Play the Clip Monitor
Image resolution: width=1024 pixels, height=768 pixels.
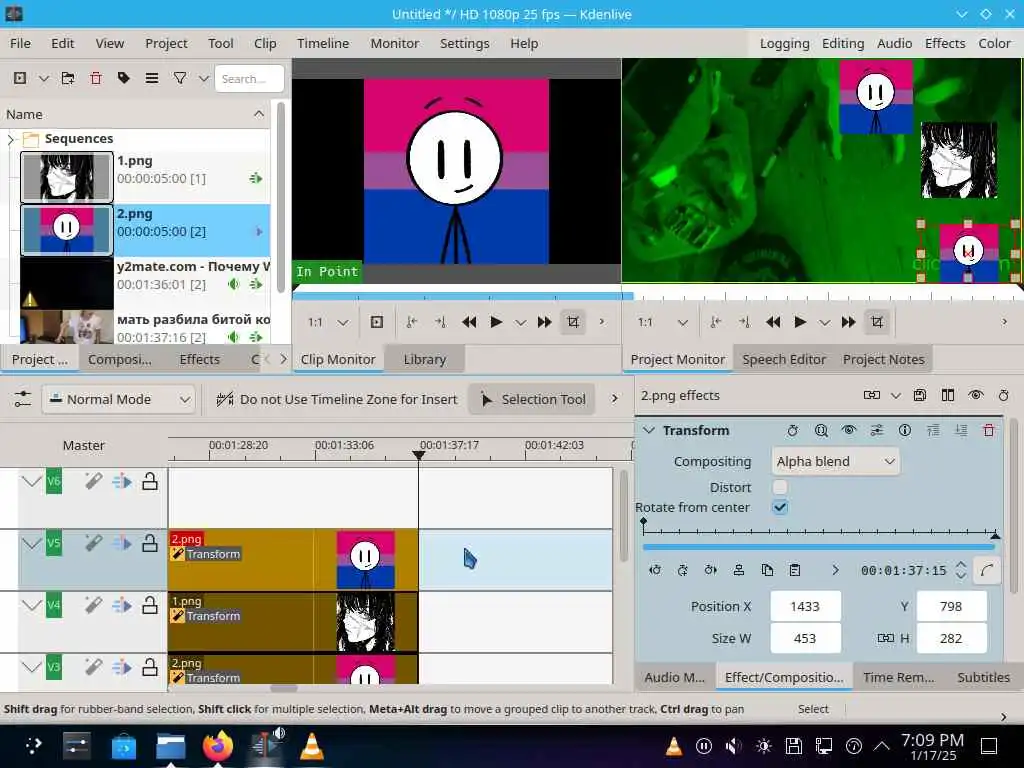[496, 322]
